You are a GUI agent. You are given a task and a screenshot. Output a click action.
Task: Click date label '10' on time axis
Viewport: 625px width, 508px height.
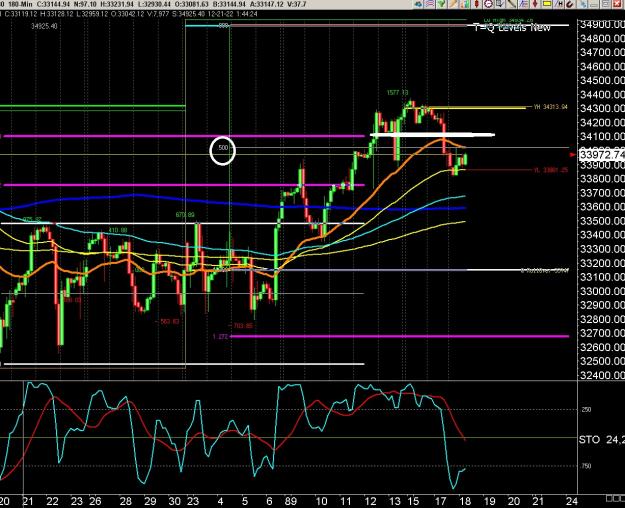(x=321, y=501)
